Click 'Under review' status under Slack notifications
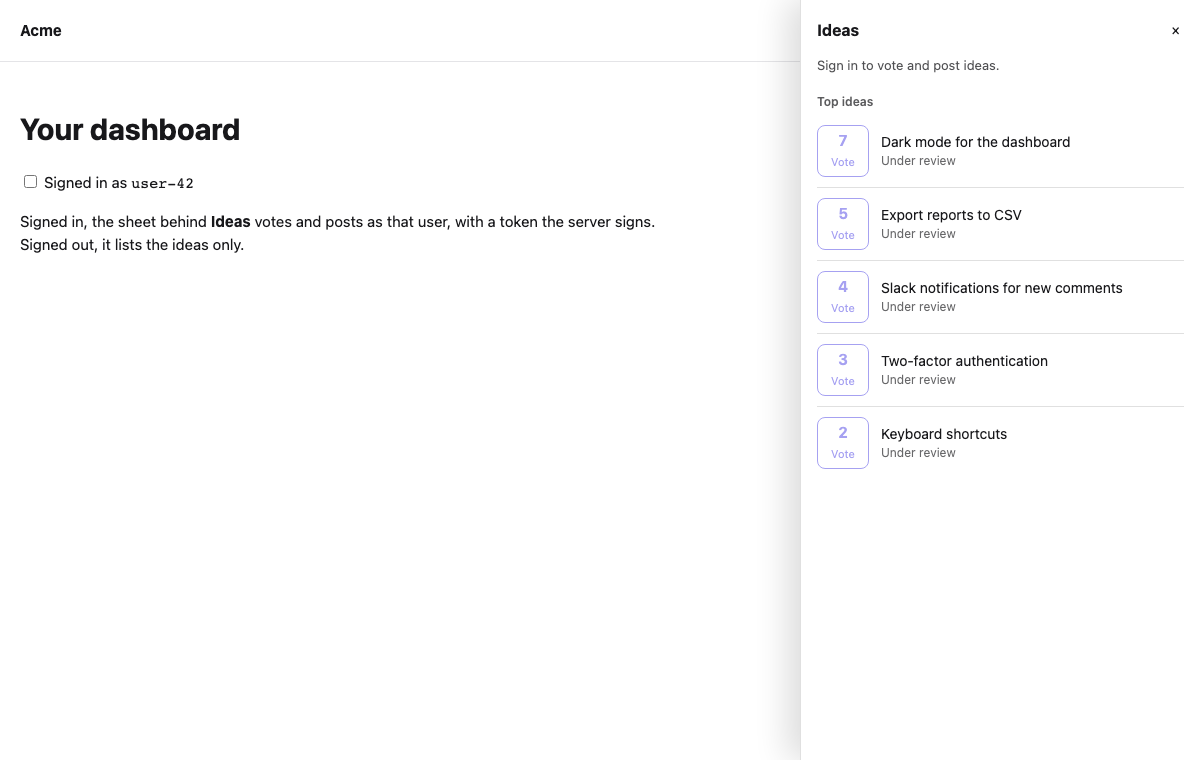 (918, 307)
